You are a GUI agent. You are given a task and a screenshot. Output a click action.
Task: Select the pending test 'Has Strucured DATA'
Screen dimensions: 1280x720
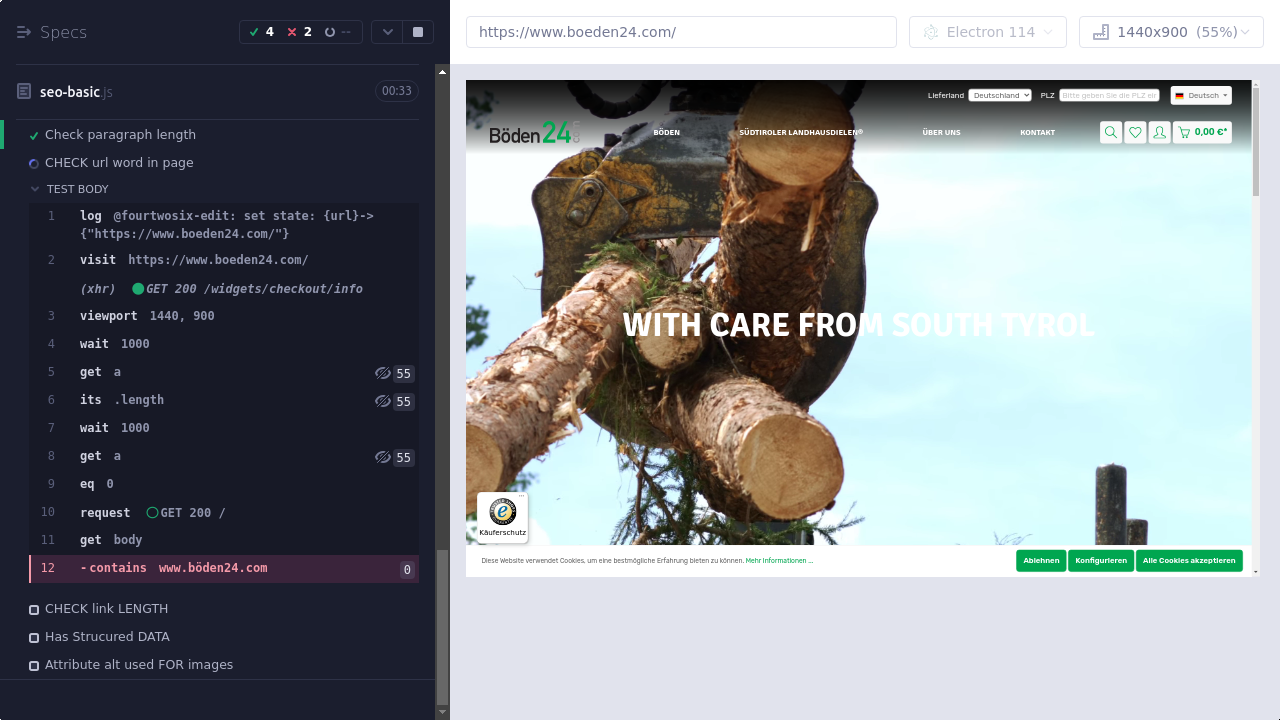click(107, 637)
